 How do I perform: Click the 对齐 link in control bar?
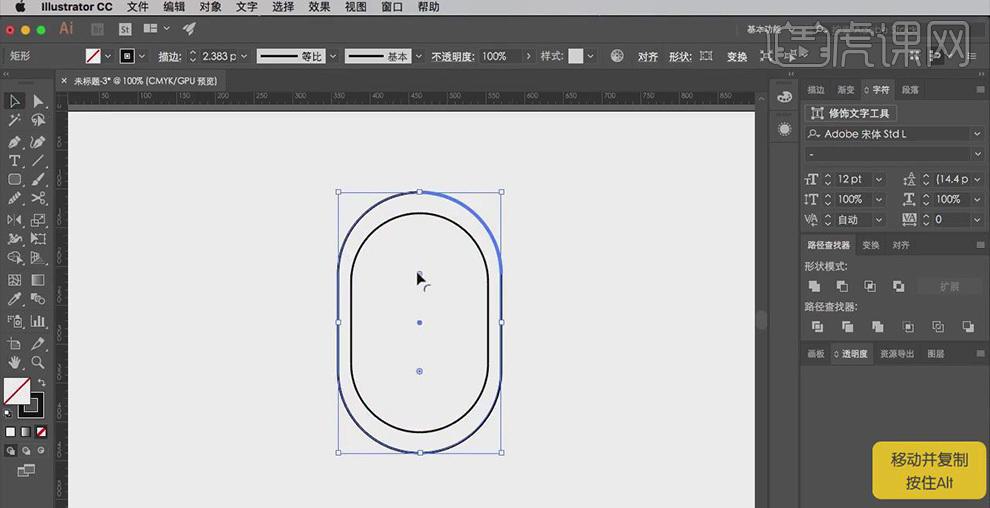pyautogui.click(x=648, y=57)
